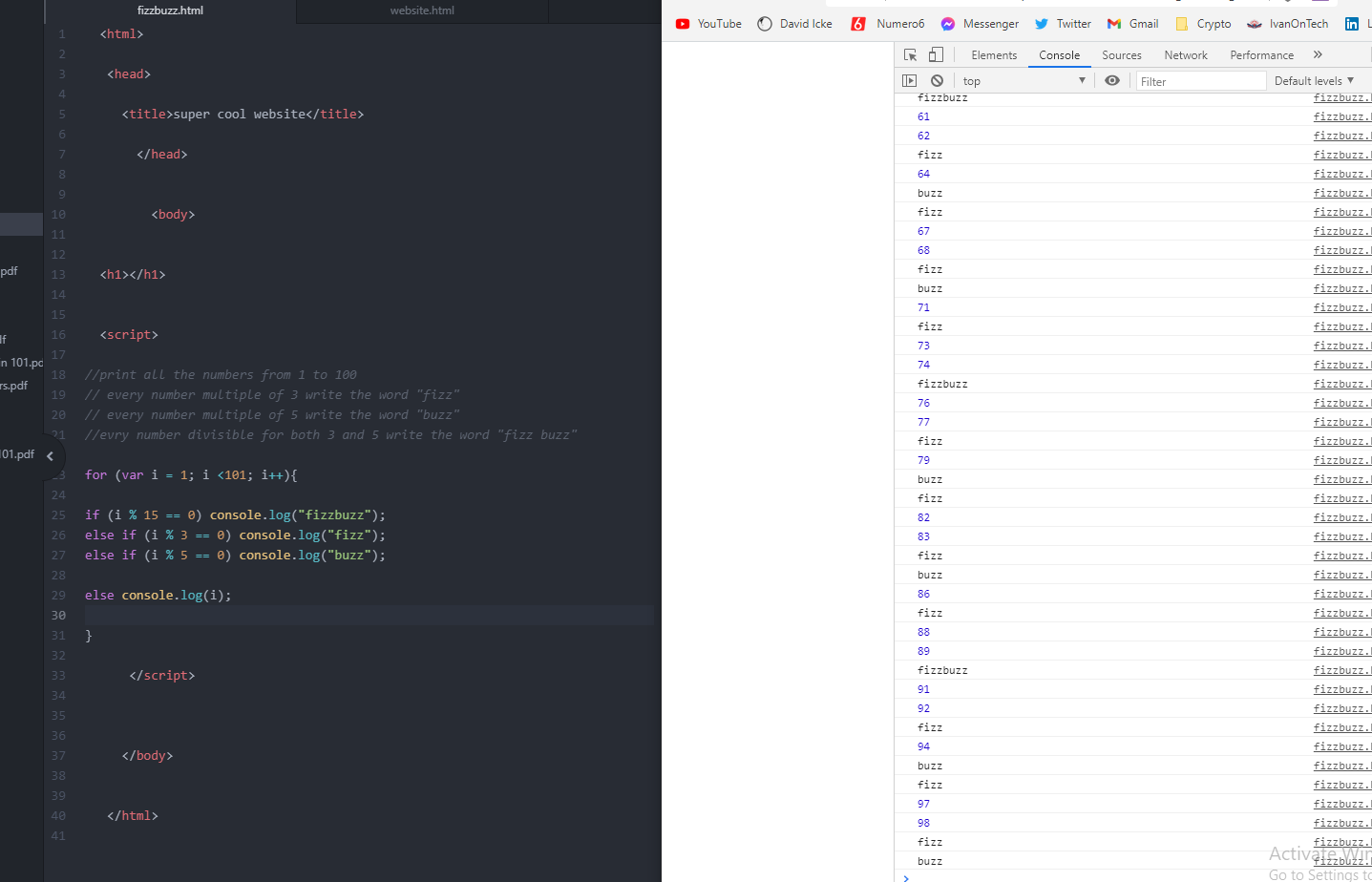Open the Numero6 bookmark
This screenshot has width=1372, height=882.
coord(888,24)
